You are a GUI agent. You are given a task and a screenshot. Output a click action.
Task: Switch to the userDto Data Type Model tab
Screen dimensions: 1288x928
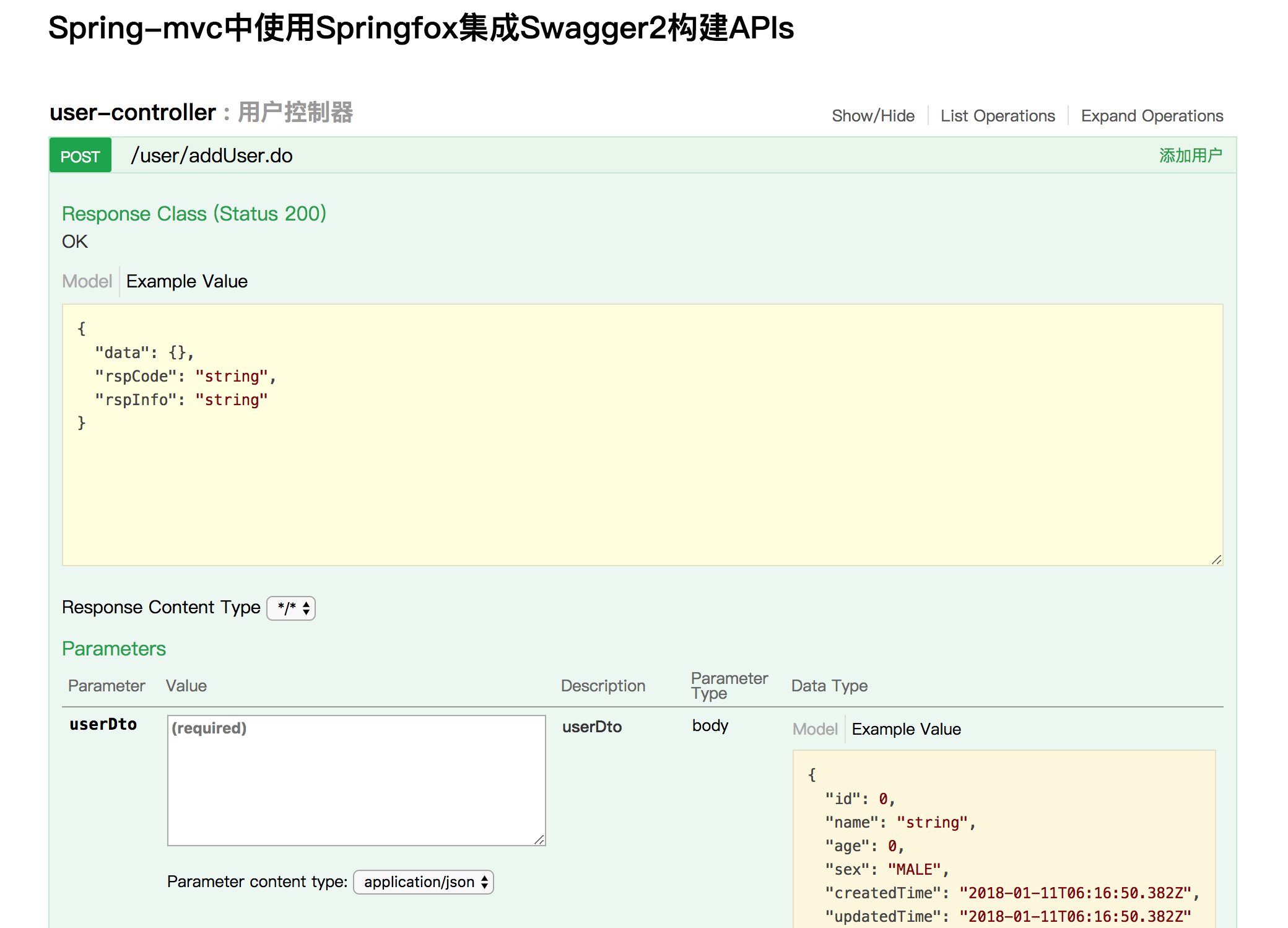tap(815, 729)
